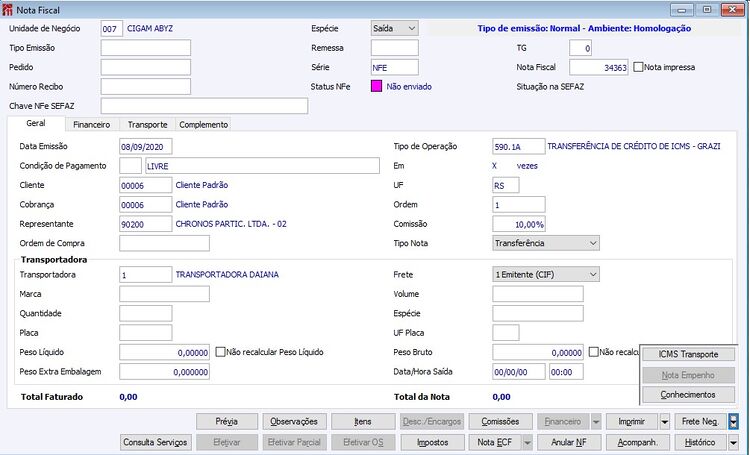This screenshot has width=750, height=455.
Task: Click the arrow icon next to Histórico
Action: (x=733, y=443)
